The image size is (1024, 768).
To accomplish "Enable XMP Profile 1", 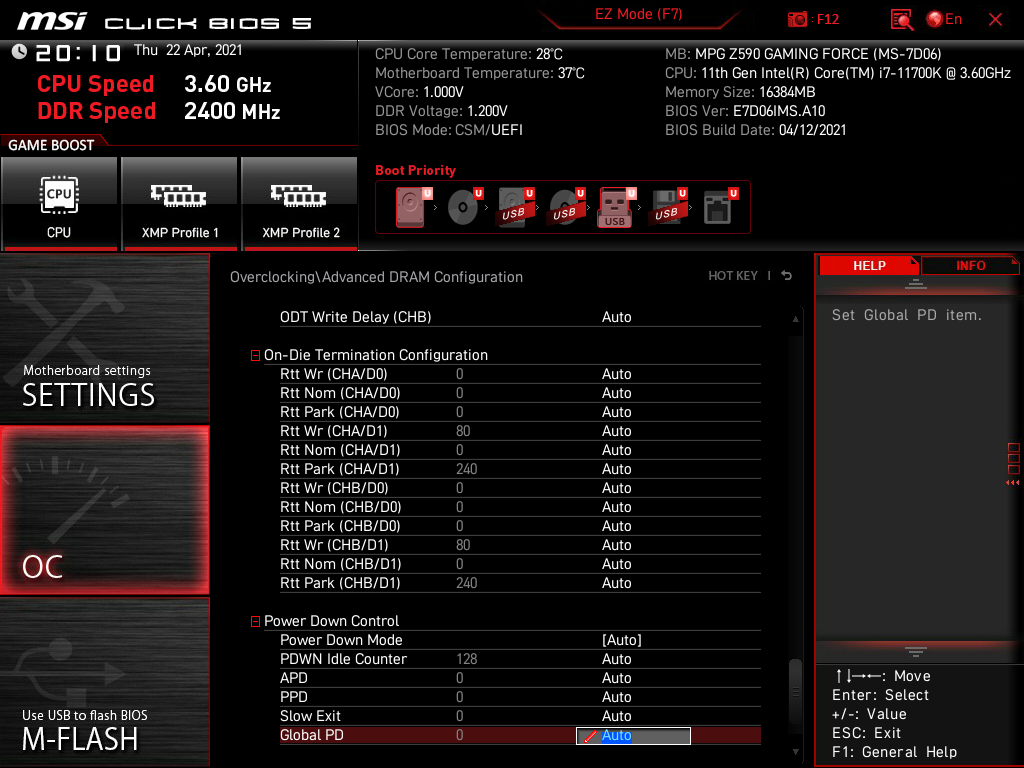I will click(x=180, y=203).
